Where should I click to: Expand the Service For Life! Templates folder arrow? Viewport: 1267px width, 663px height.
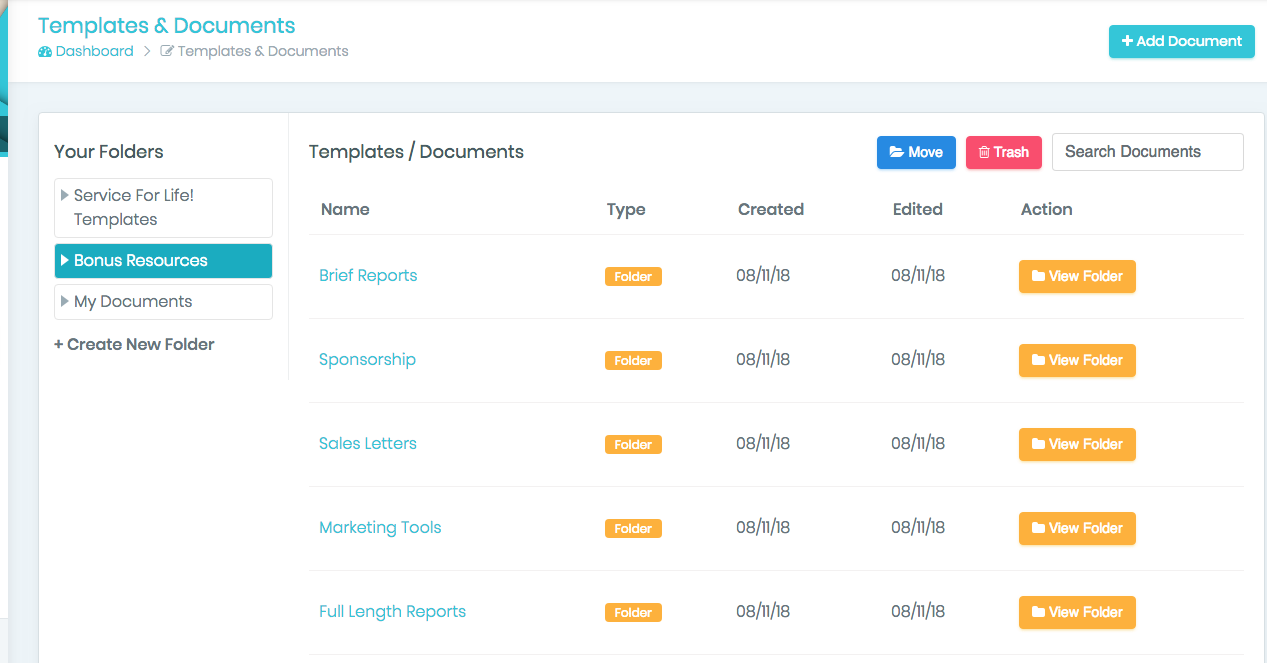(x=65, y=196)
